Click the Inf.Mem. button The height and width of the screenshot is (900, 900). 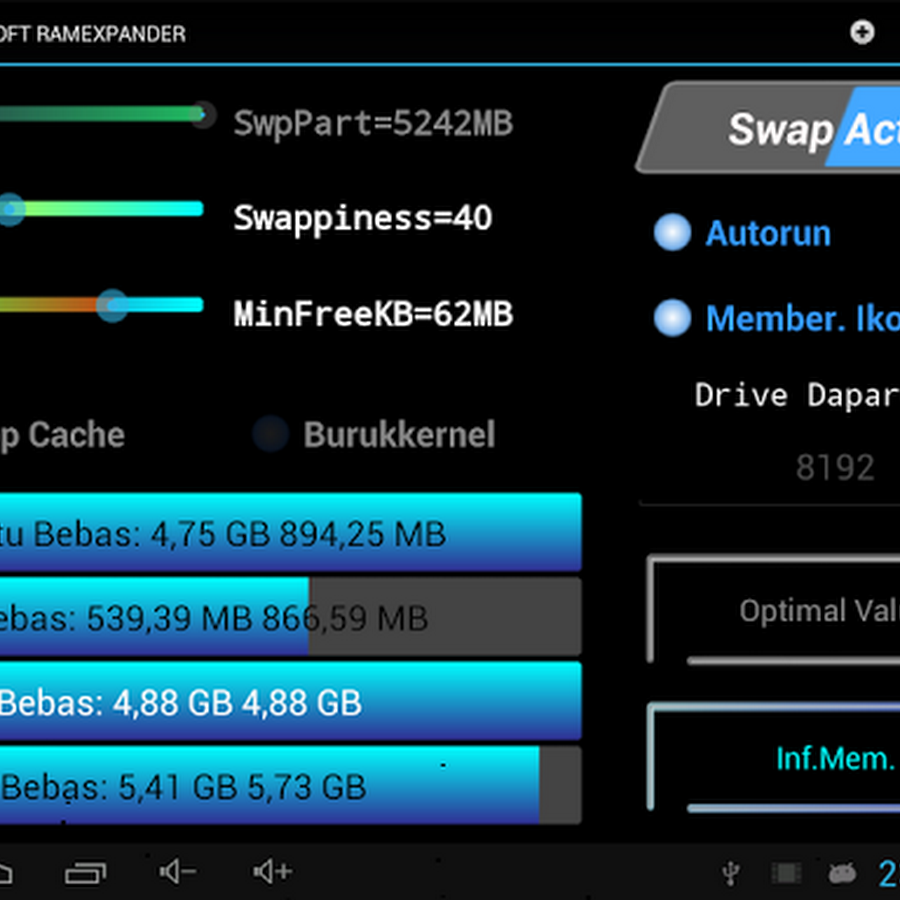point(773,757)
